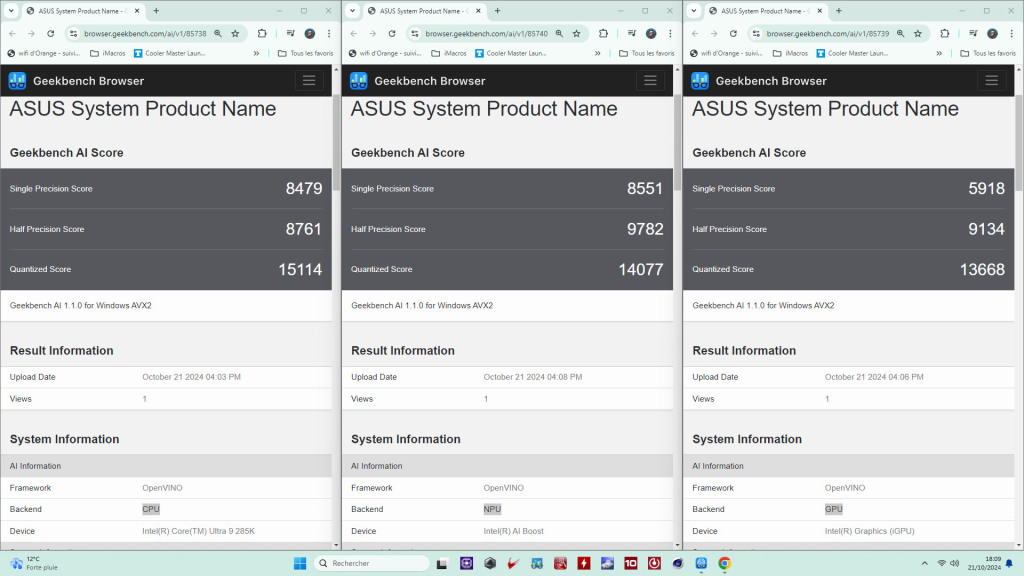Click the scroll-down arrow in the NPU window
This screenshot has width=1024, height=576.
click(x=677, y=545)
